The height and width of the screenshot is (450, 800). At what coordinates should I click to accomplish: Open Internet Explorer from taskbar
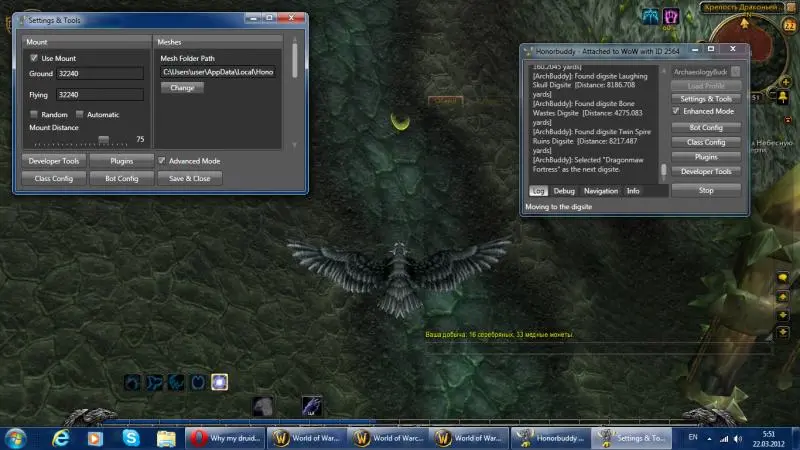(x=61, y=438)
